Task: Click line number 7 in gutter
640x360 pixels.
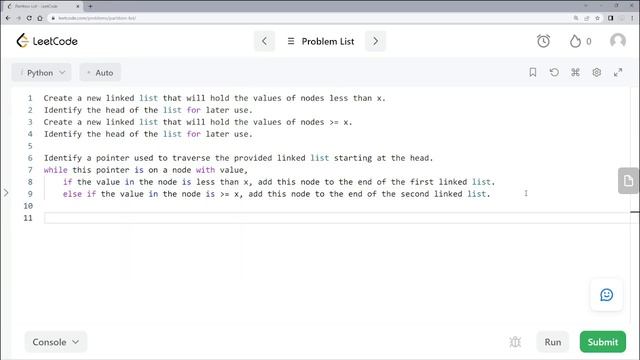Action: pos(30,170)
